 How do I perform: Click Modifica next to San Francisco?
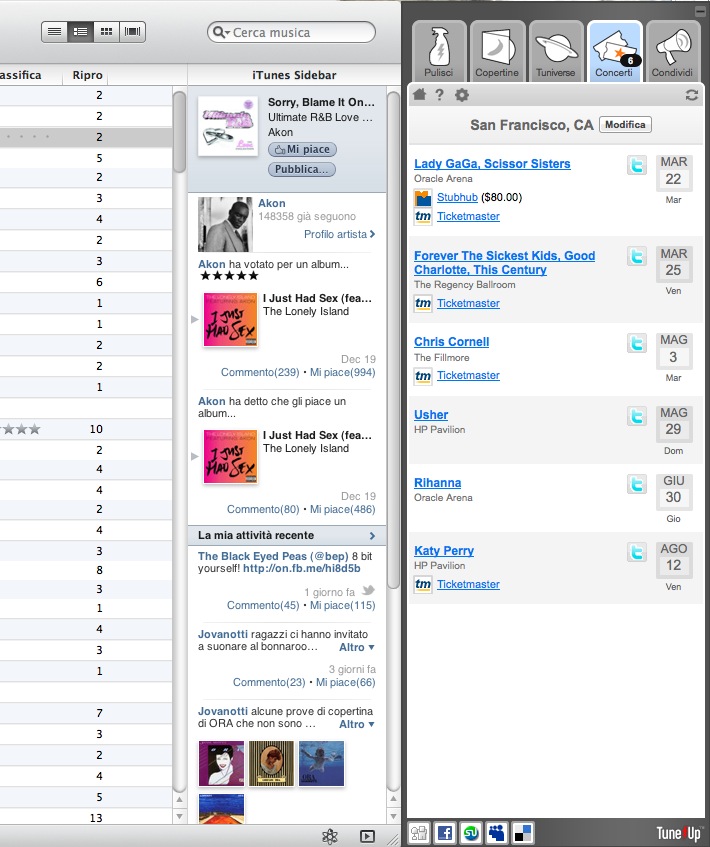pos(625,125)
